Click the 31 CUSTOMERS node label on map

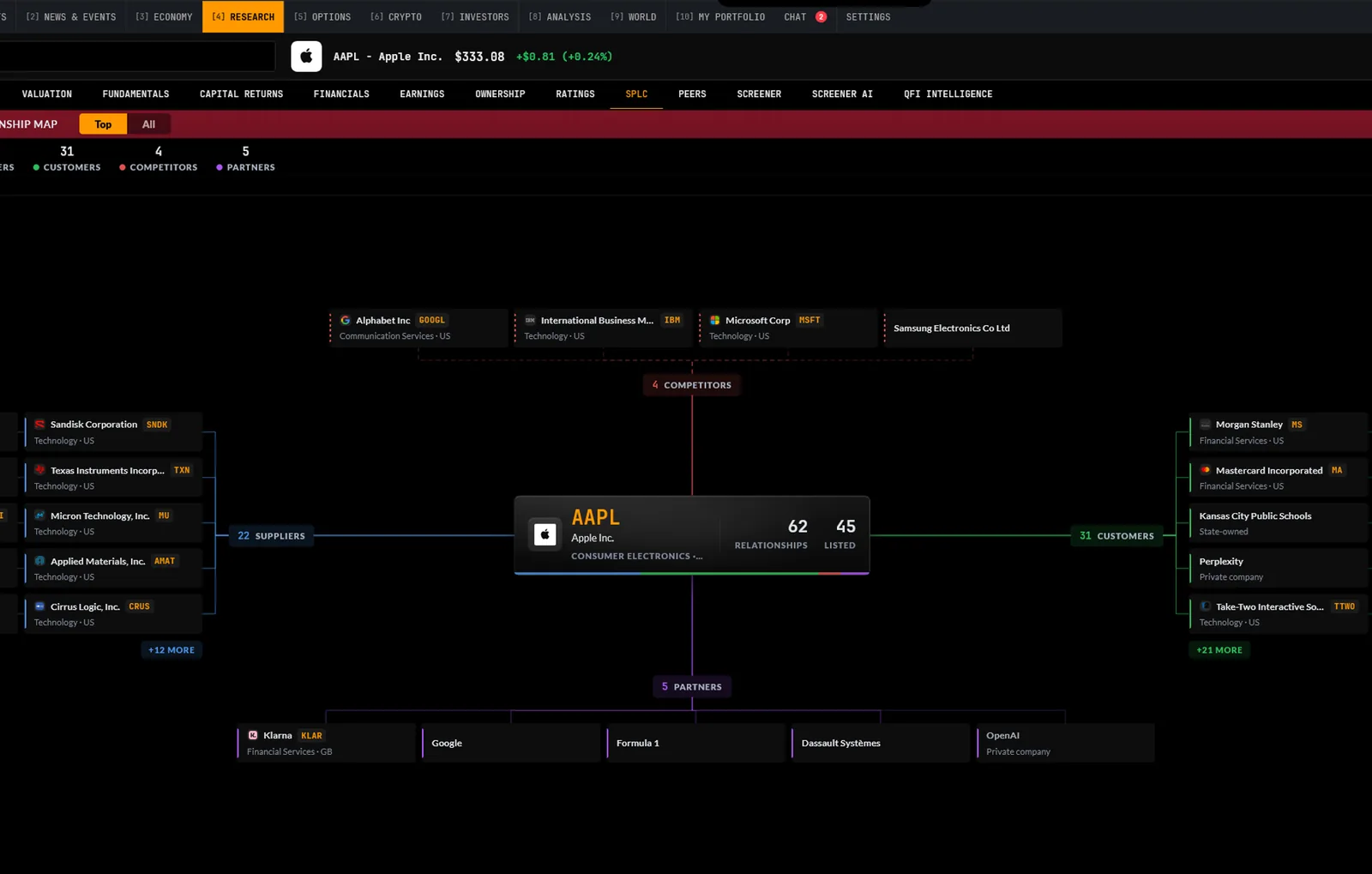click(x=1116, y=536)
